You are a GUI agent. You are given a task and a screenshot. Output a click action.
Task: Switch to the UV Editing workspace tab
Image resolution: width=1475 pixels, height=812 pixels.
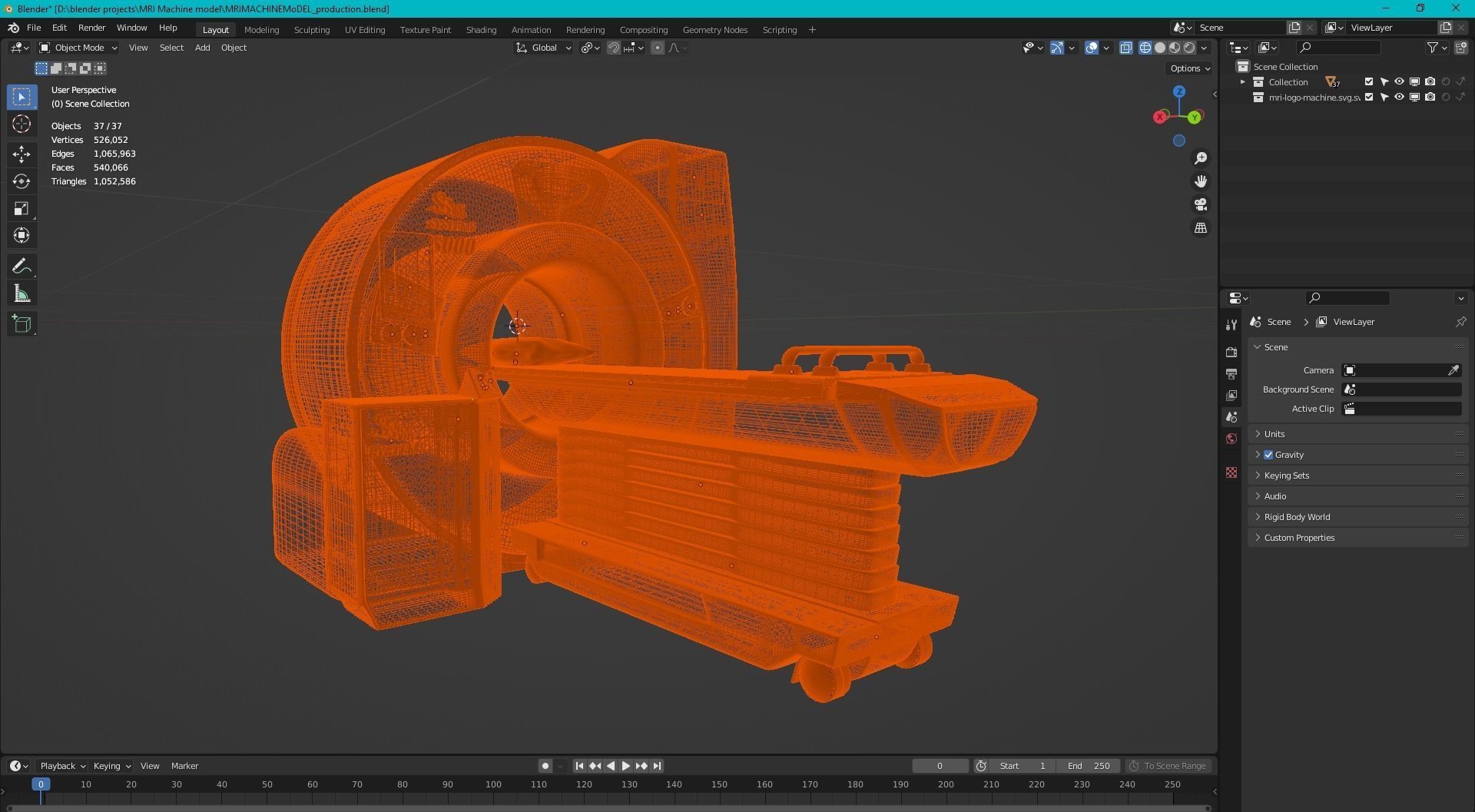(x=365, y=30)
